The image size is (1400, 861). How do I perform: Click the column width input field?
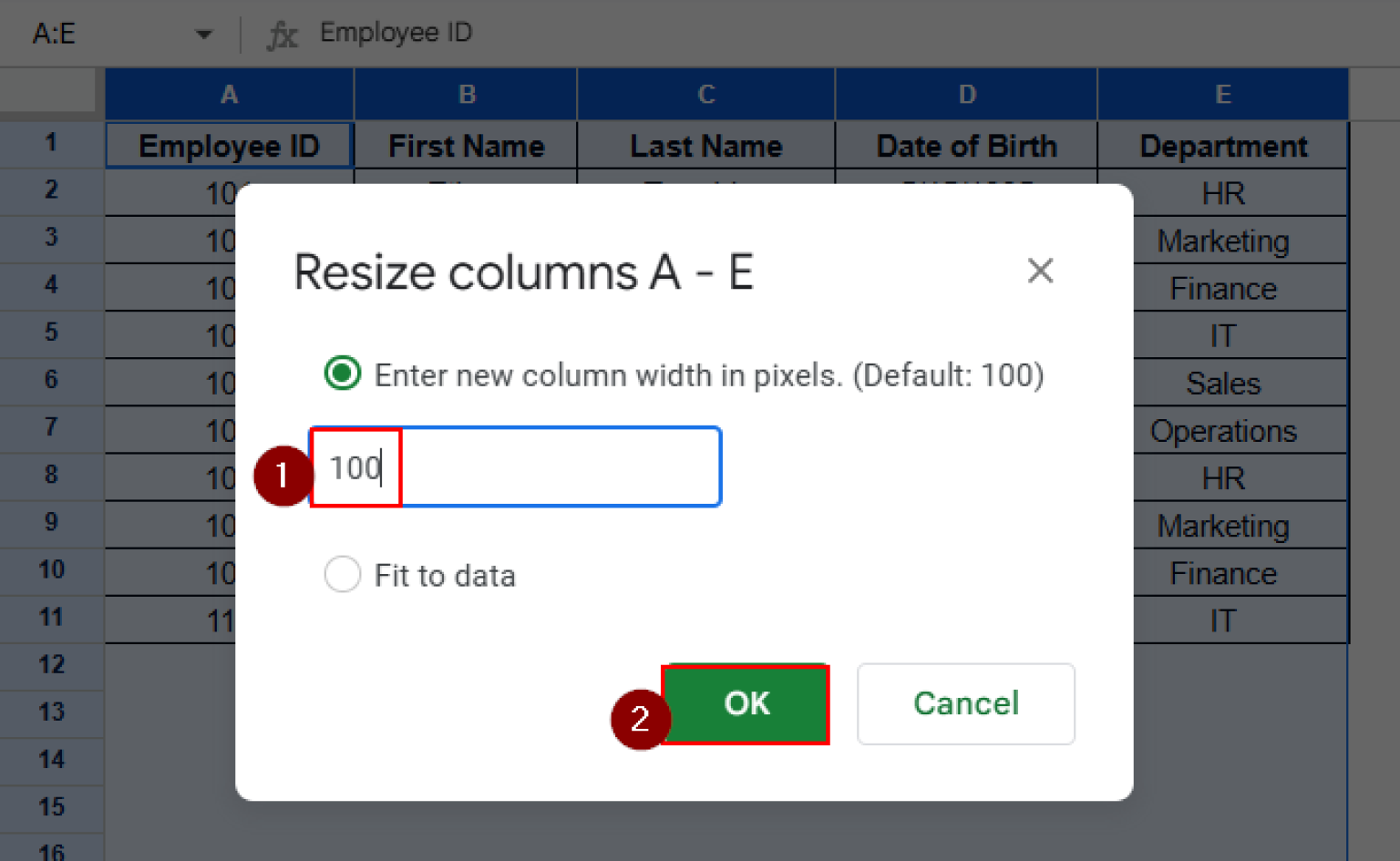(x=515, y=466)
